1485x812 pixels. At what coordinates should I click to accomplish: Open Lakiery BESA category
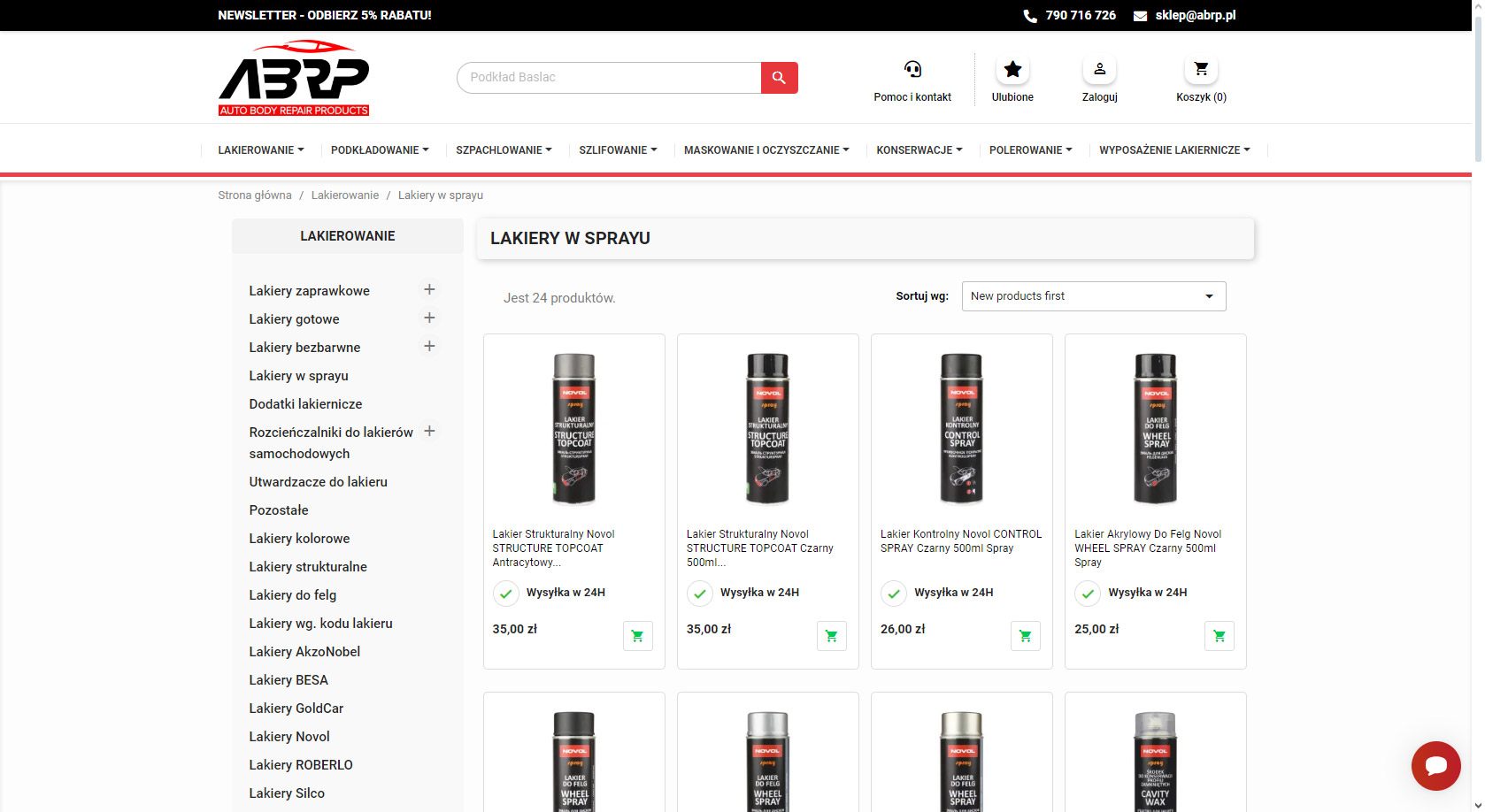[x=289, y=680]
